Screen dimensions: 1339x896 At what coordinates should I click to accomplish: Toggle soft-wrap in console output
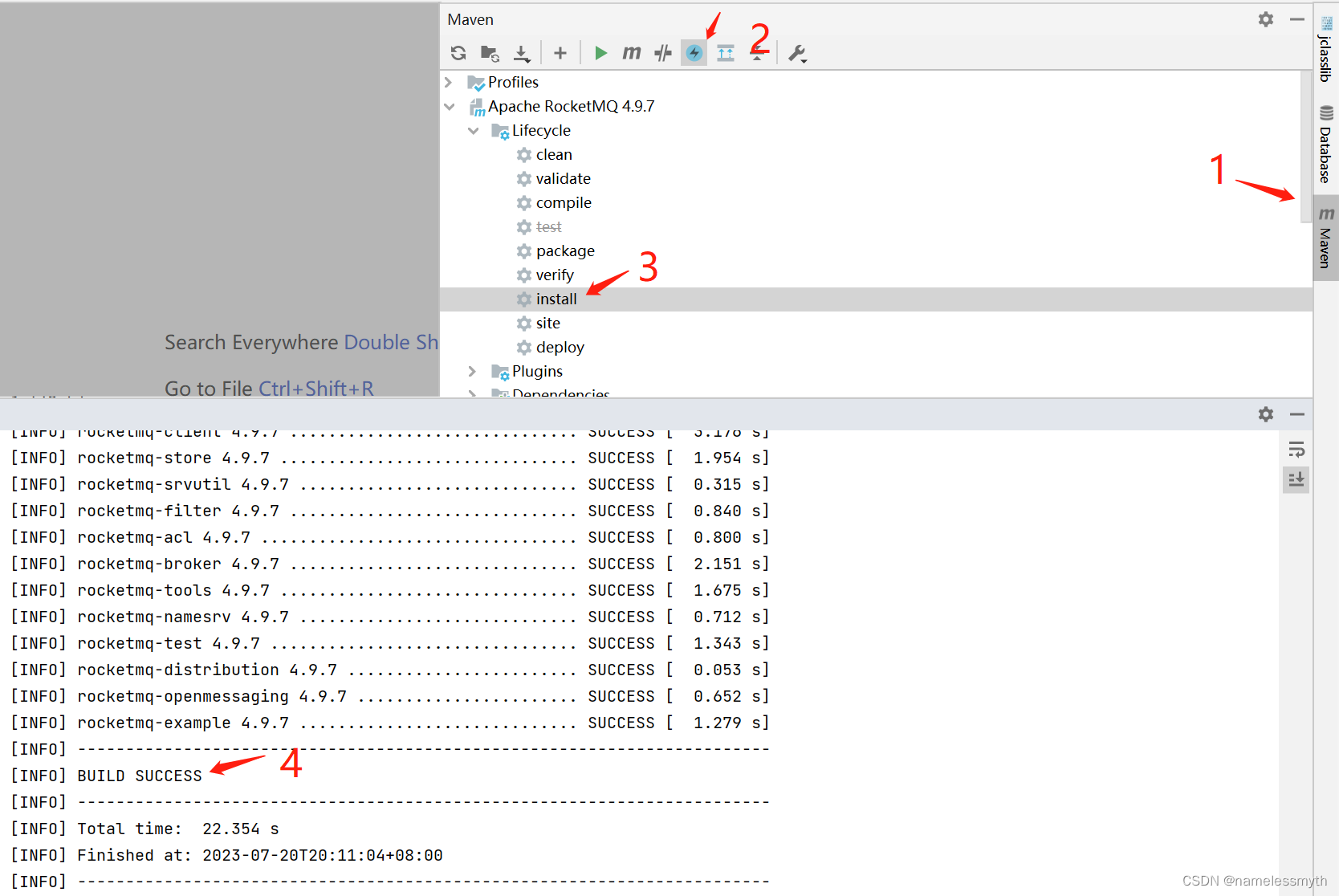(1296, 450)
